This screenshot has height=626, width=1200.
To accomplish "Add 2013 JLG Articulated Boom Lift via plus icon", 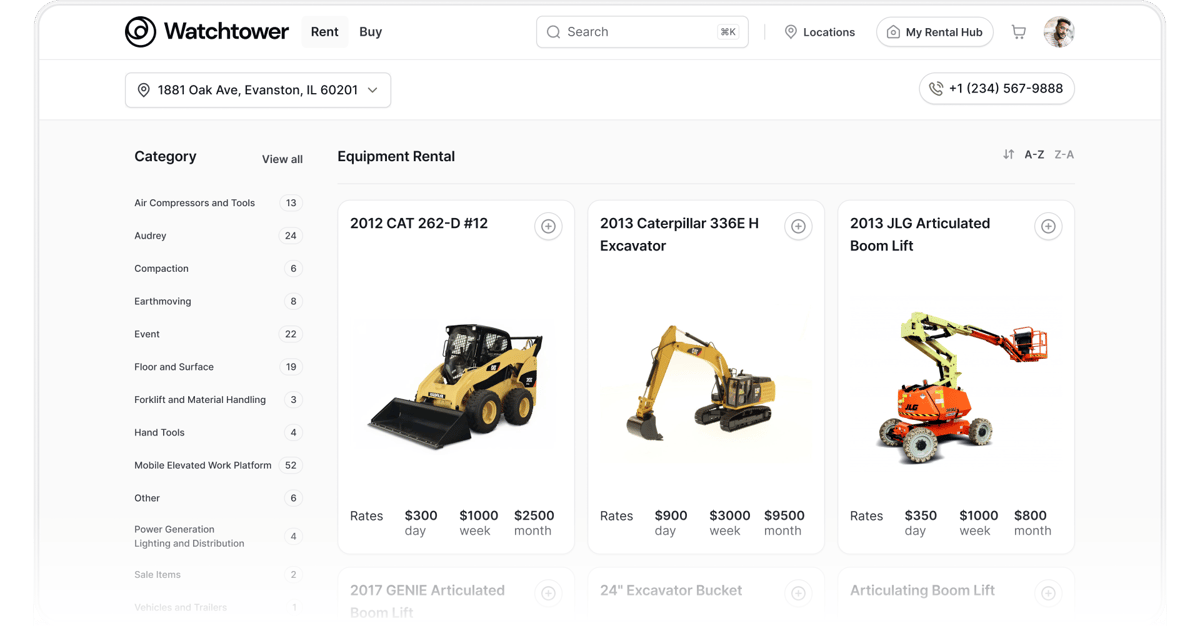I will (x=1048, y=226).
